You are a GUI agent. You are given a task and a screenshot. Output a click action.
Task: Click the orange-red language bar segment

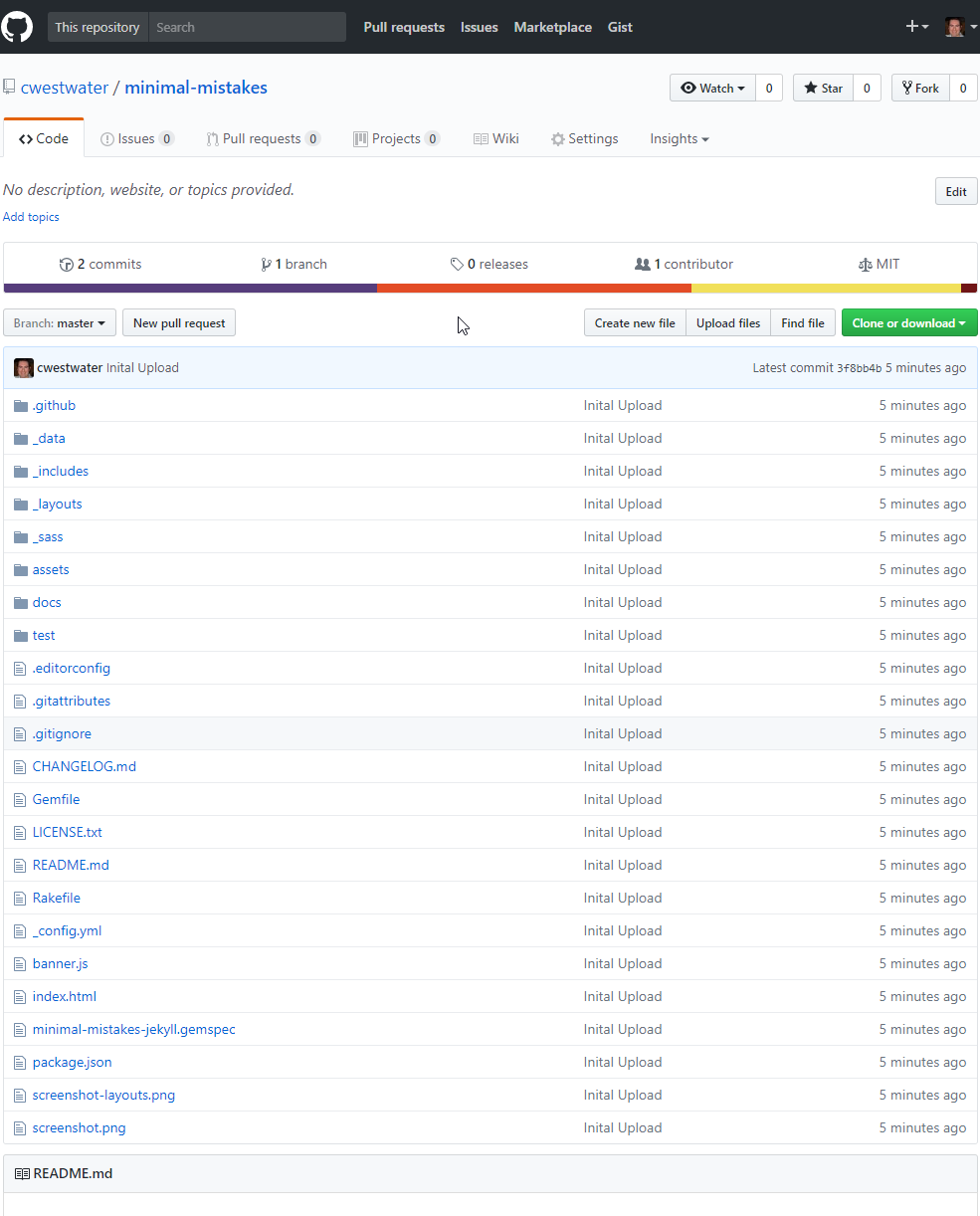click(x=534, y=289)
